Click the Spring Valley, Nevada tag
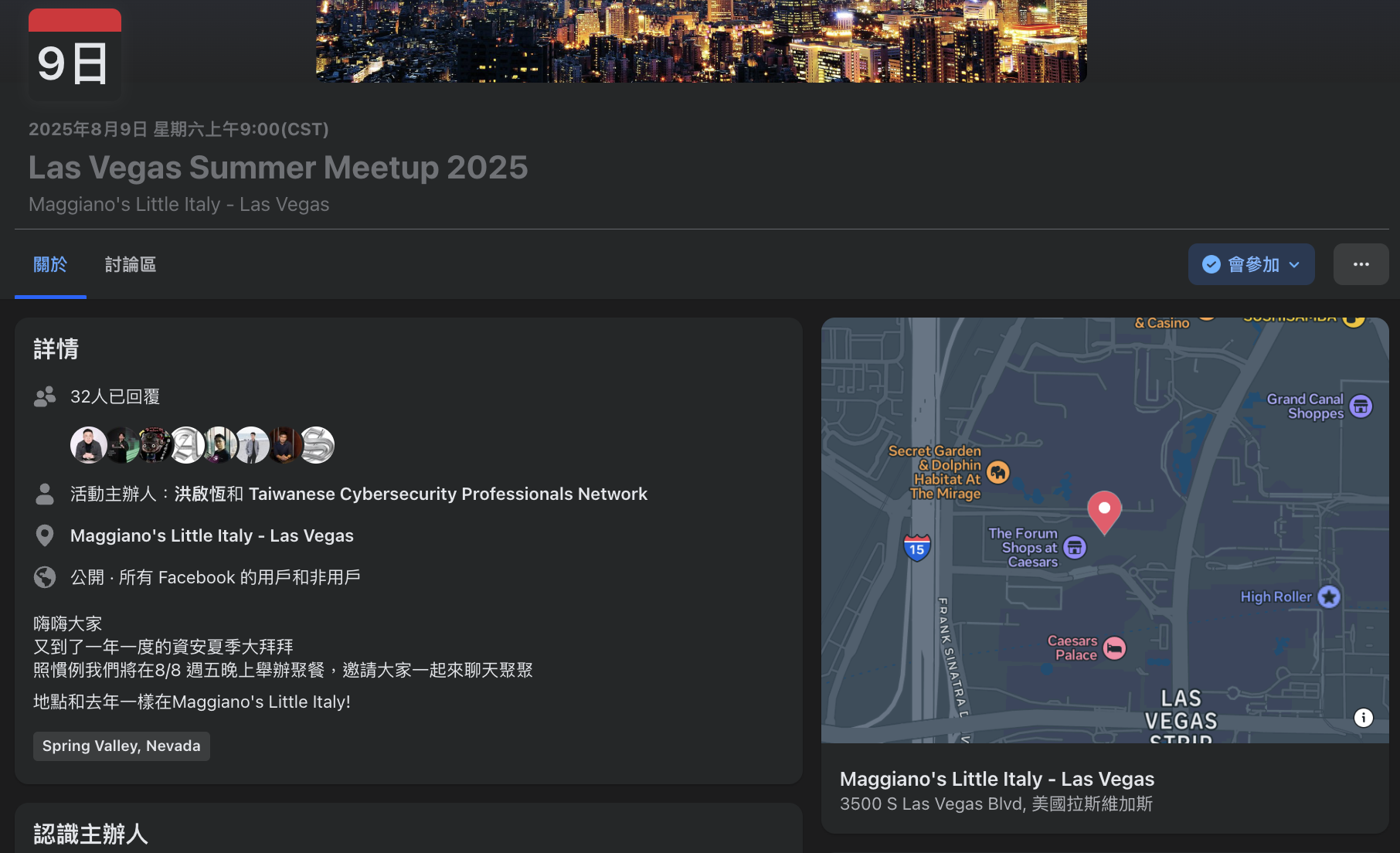Image resolution: width=1400 pixels, height=853 pixels. point(121,746)
